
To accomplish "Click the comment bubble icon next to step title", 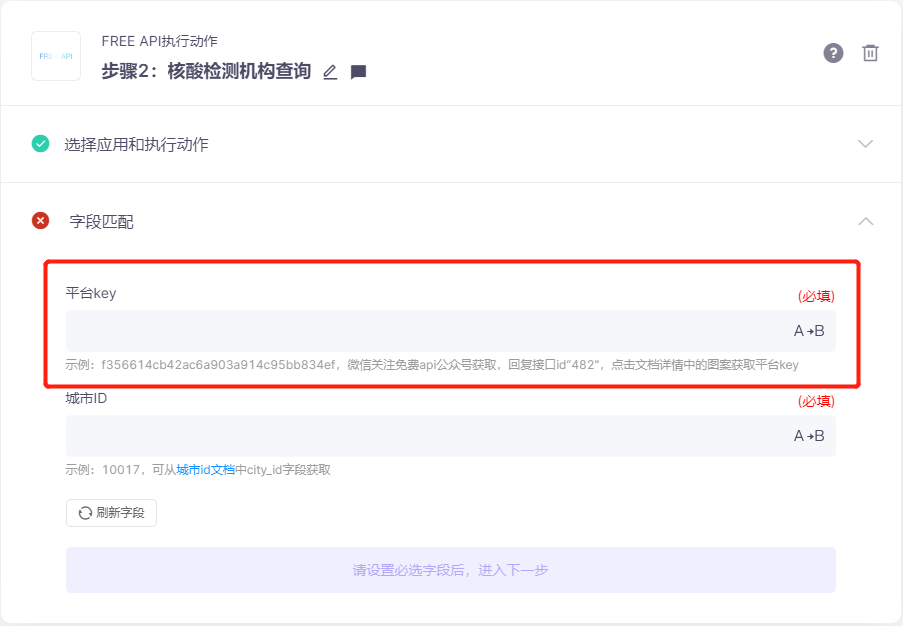I will point(358,72).
